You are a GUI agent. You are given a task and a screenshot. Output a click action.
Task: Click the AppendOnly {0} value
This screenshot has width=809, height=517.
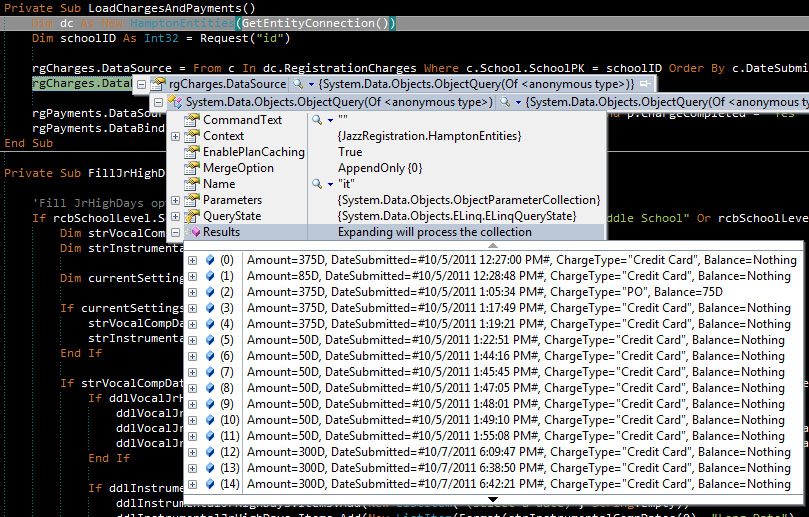point(380,168)
